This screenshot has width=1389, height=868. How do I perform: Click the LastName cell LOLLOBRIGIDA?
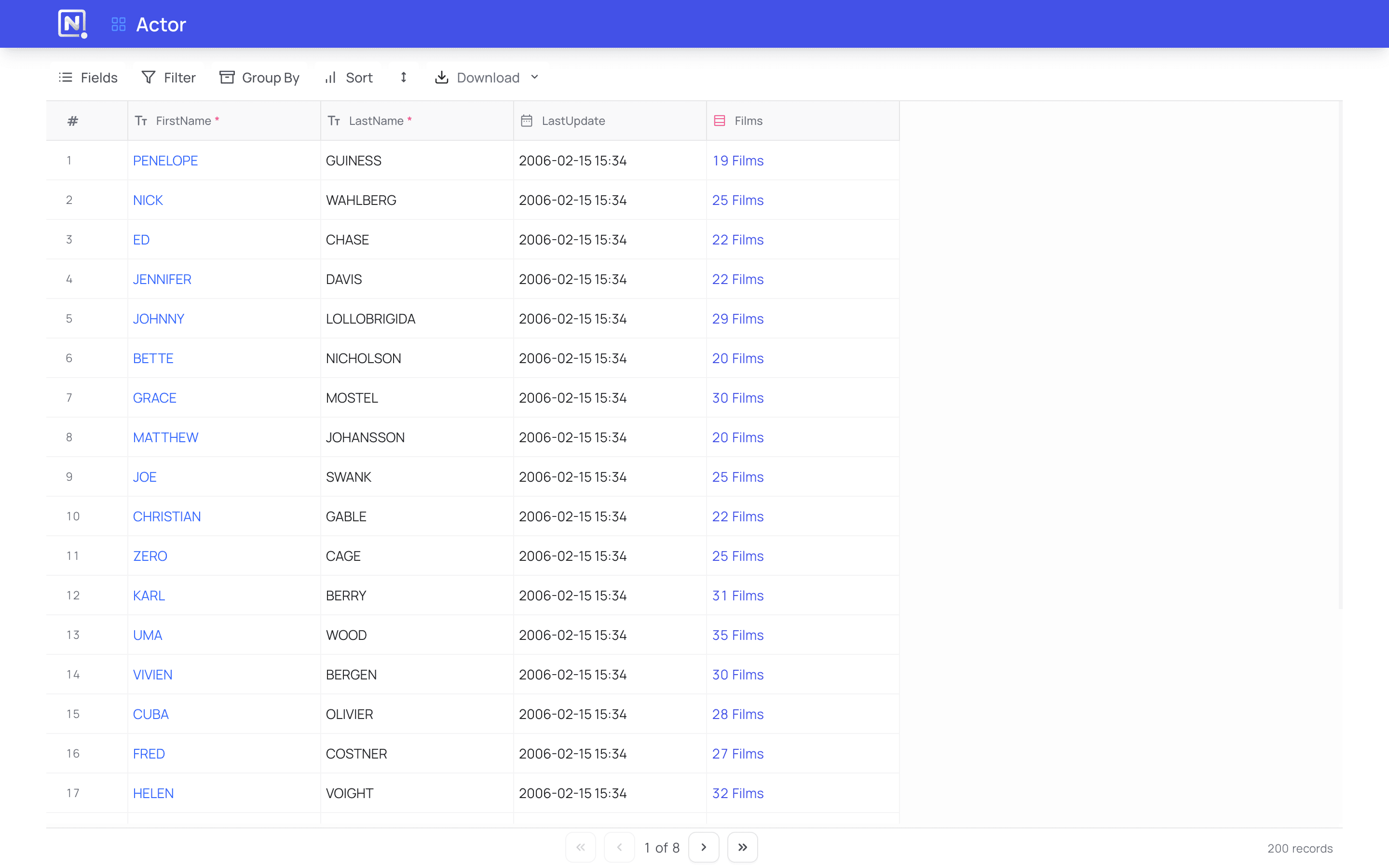(370, 319)
